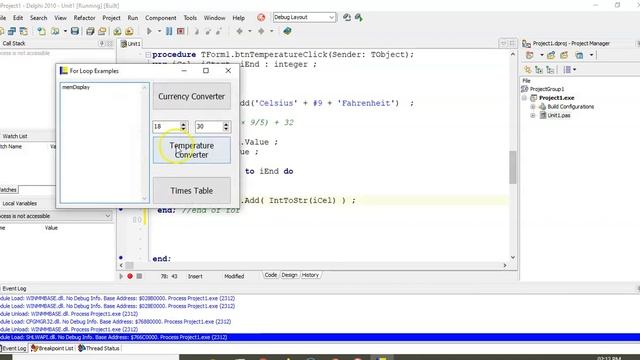Click the red record macro button
Screen dimensions: 640x360
(x=130, y=276)
